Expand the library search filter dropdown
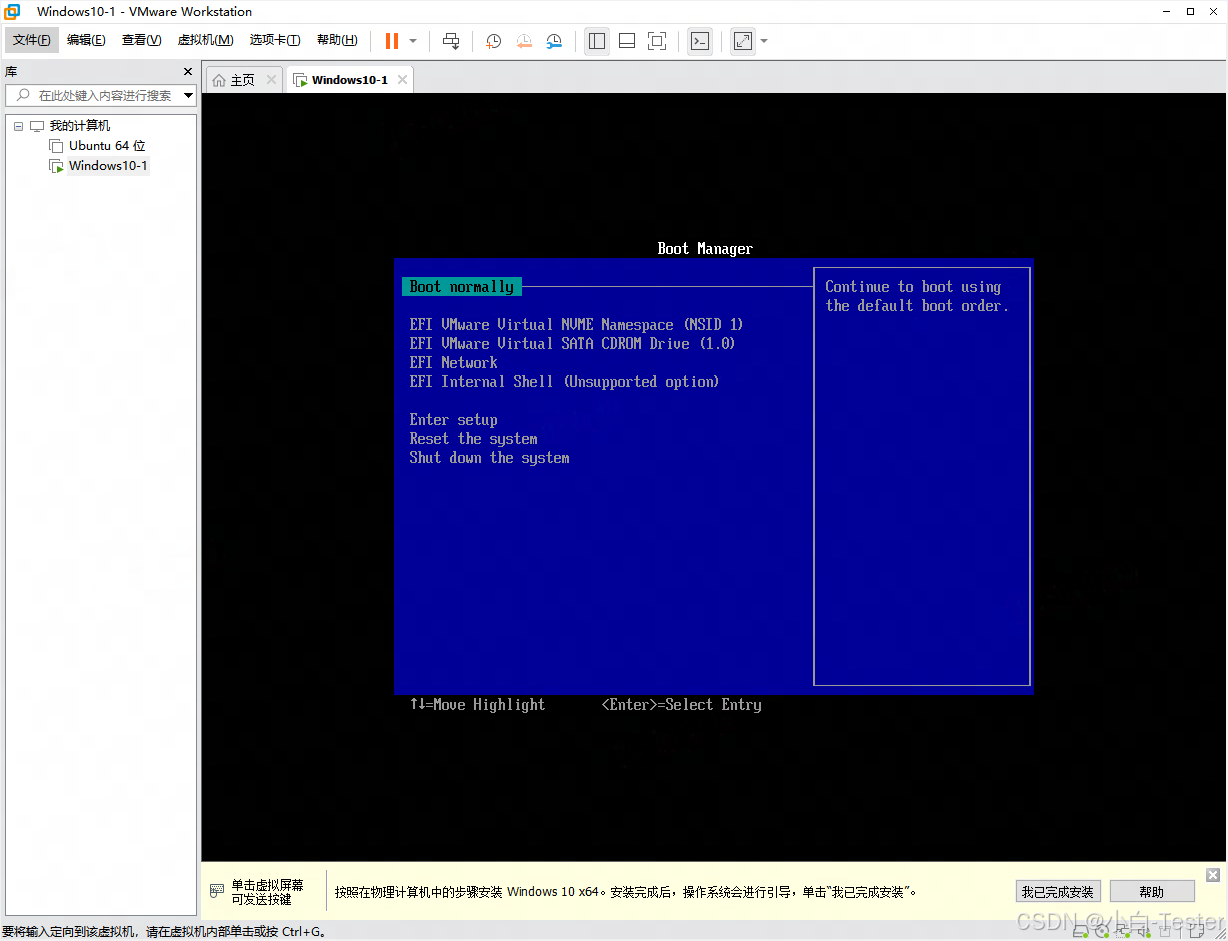1228x941 pixels. click(189, 96)
